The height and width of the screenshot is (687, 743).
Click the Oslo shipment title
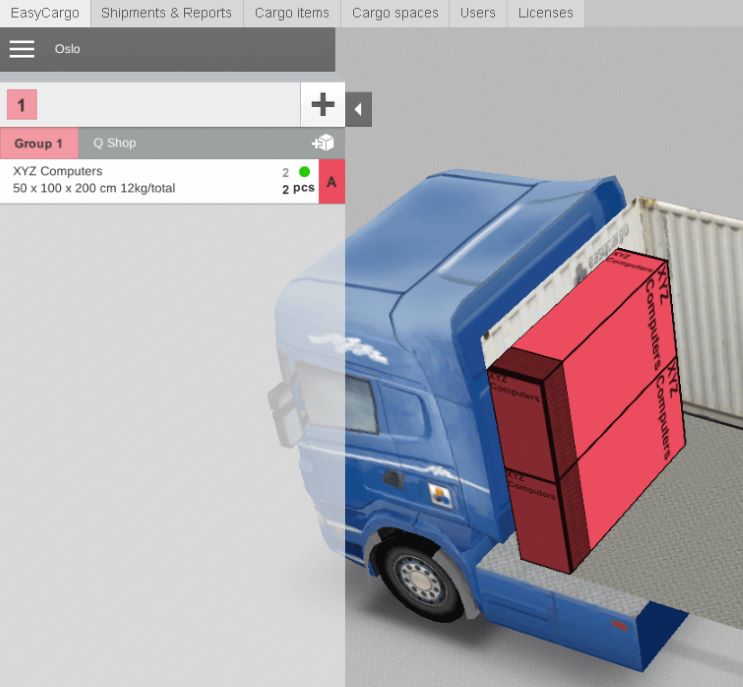point(68,49)
